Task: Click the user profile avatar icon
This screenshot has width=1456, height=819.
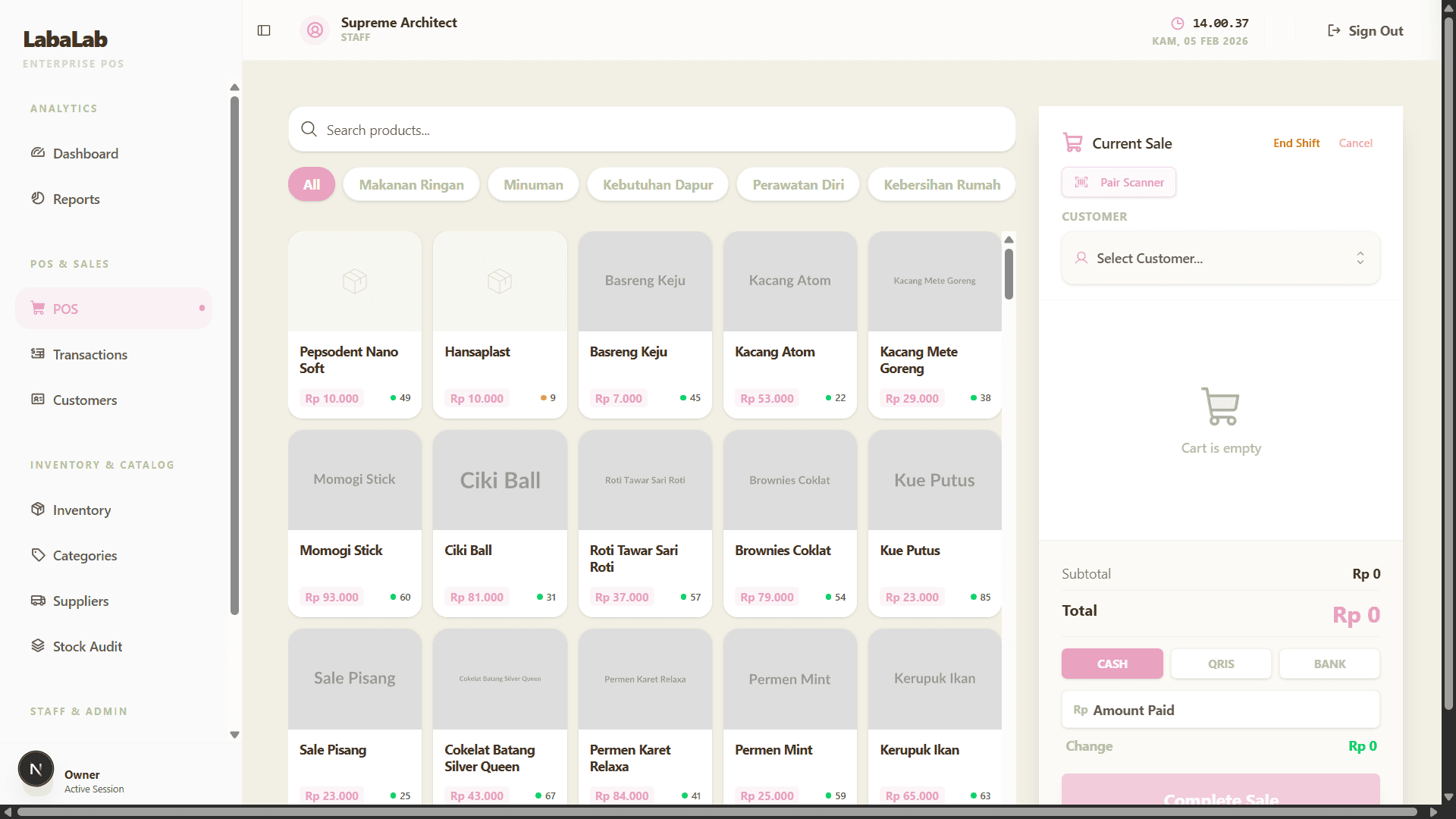Action: point(315,30)
